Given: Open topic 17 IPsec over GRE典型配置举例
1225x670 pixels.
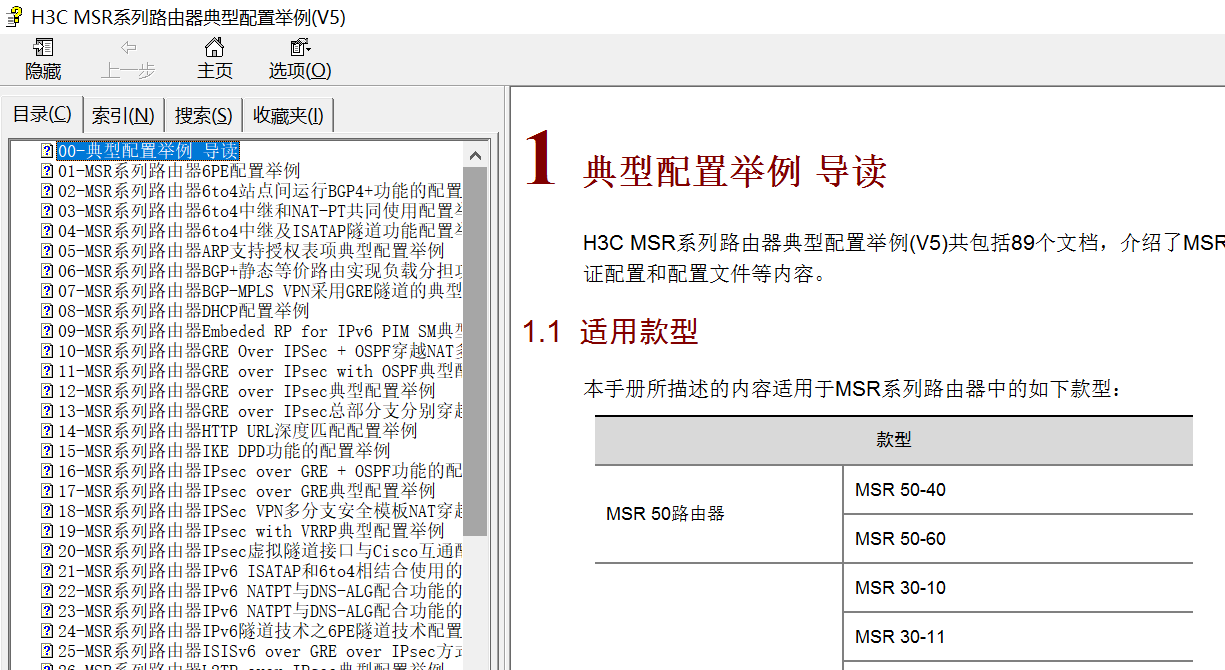Looking at the screenshot, I should point(246,491).
